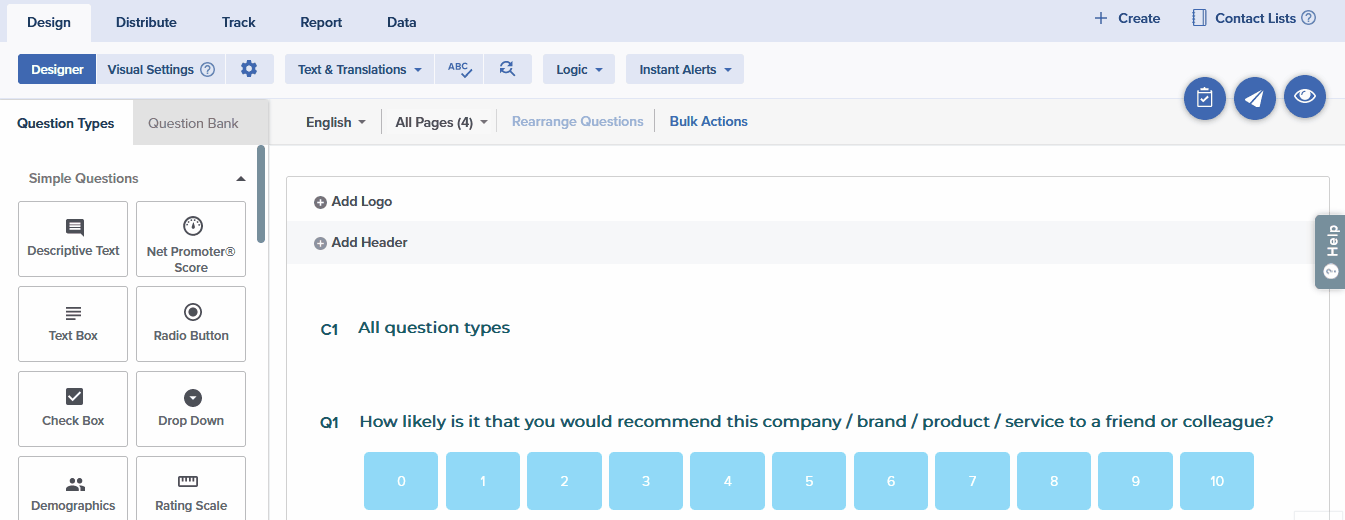Add a Check Box question type
1345x520 pixels.
point(73,409)
